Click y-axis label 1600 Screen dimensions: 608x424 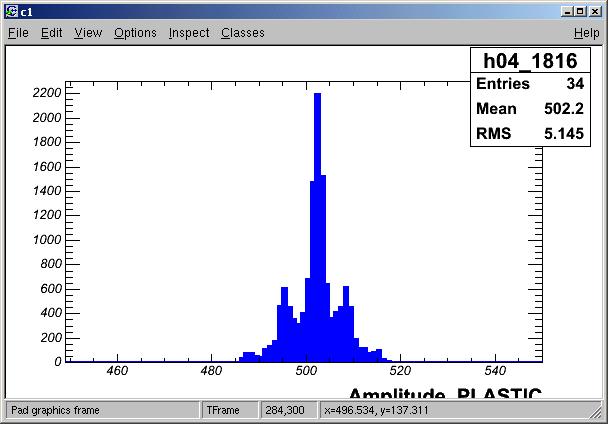click(x=47, y=167)
